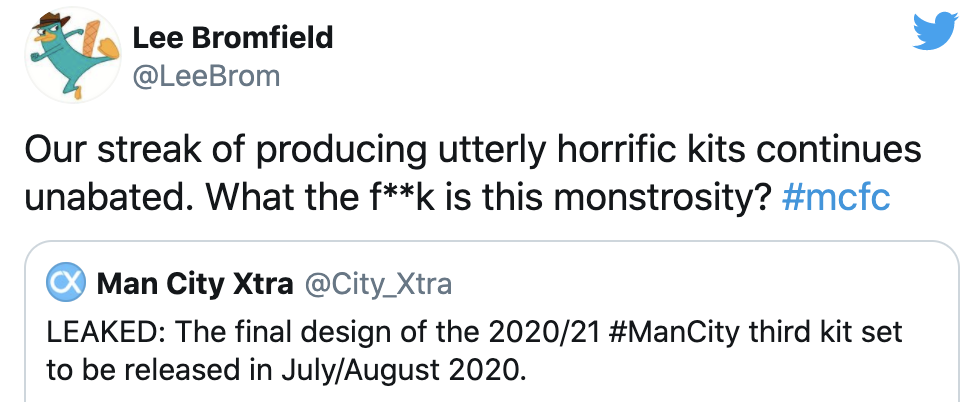Open the @City_Xtra handle
The width and height of the screenshot is (974, 402).
point(377,285)
